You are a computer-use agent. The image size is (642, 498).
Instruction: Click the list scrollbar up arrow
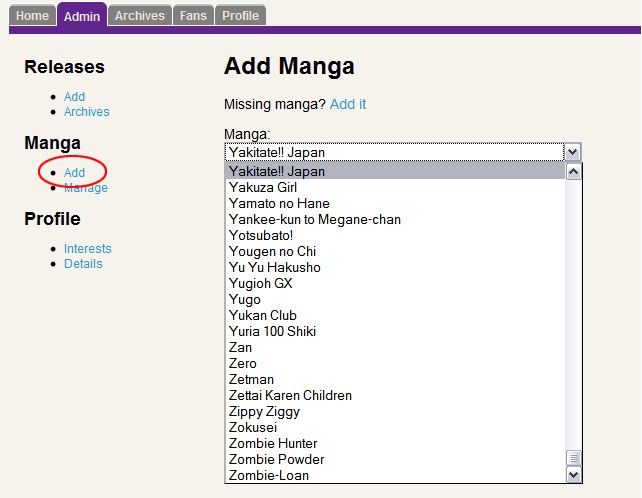pos(573,172)
